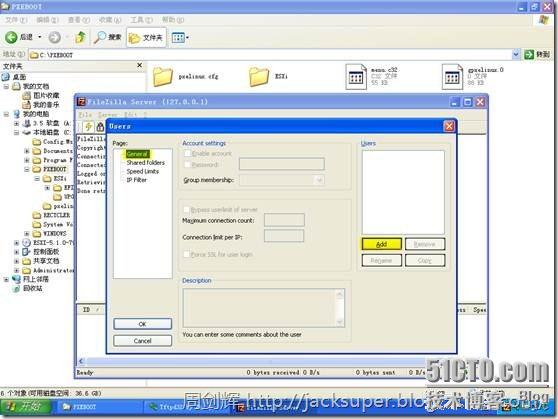Toggle the Enable account checkbox

(x=187, y=153)
